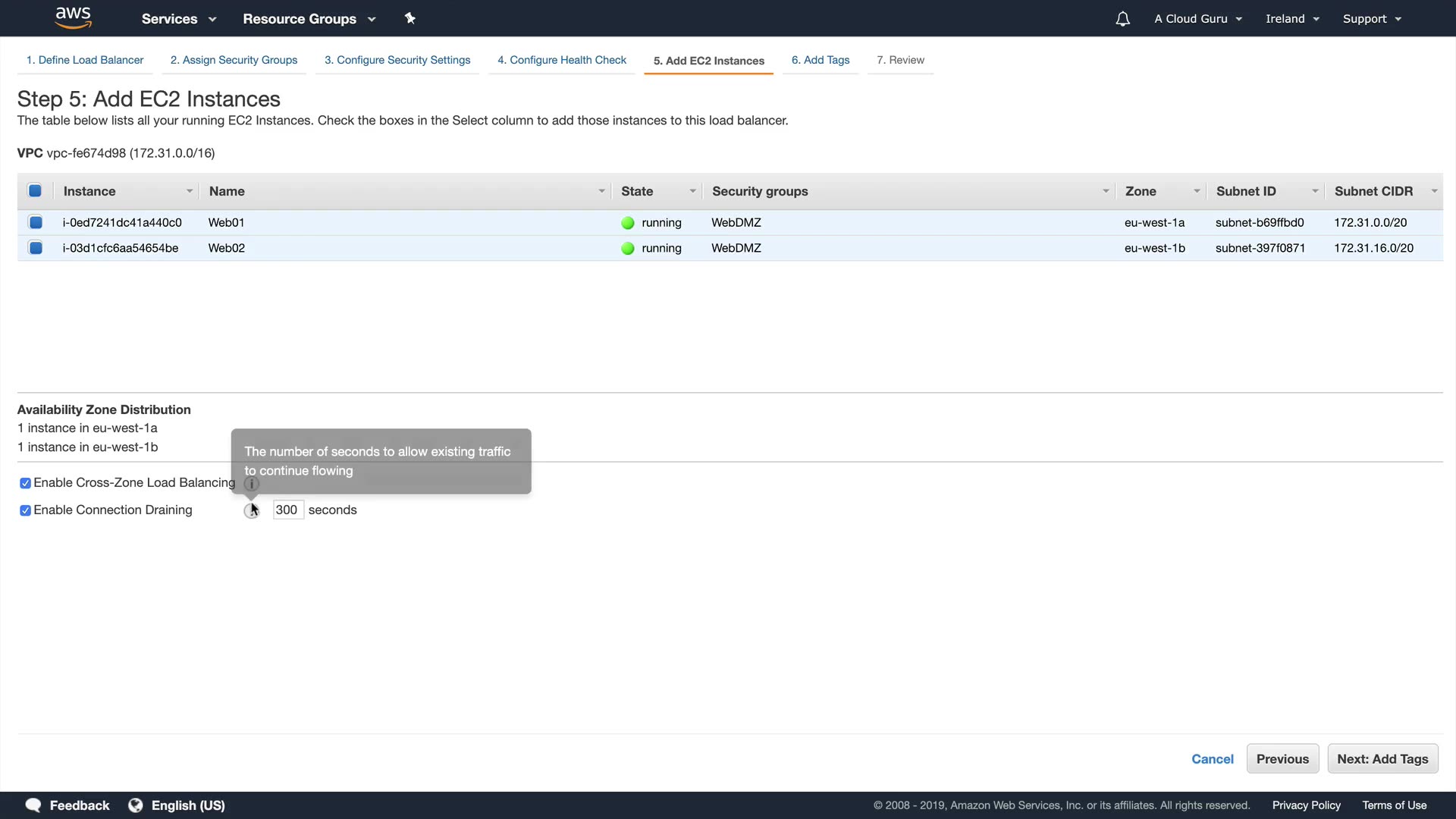Open the notifications bell icon
Screen dimensions: 1456x819
(x=1122, y=19)
